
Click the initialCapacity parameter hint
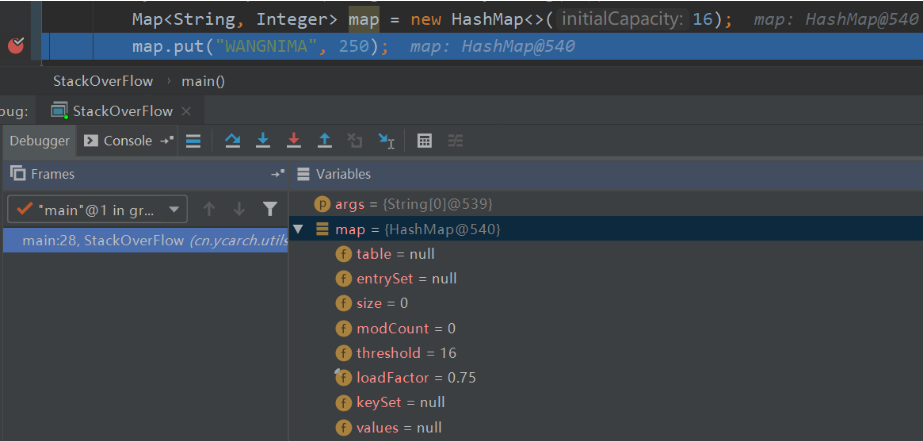[x=623, y=20]
